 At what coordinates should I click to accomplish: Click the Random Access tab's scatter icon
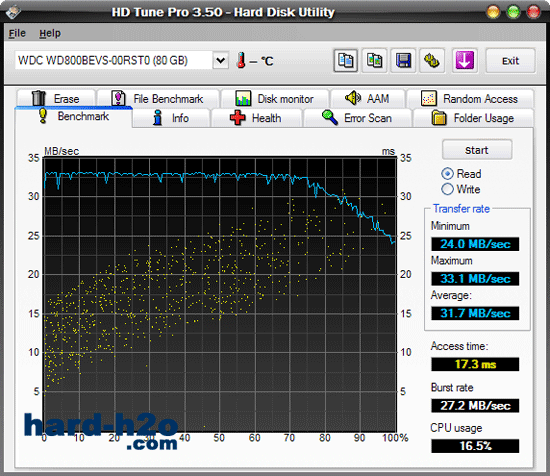(429, 98)
